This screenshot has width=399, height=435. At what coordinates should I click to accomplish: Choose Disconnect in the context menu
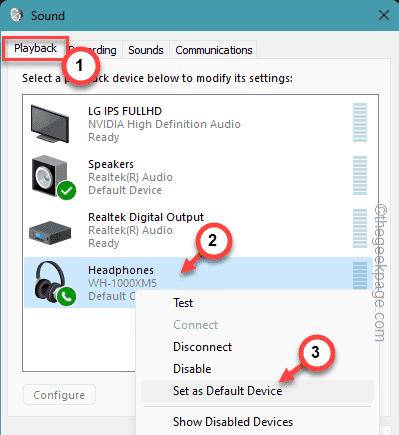[202, 347]
